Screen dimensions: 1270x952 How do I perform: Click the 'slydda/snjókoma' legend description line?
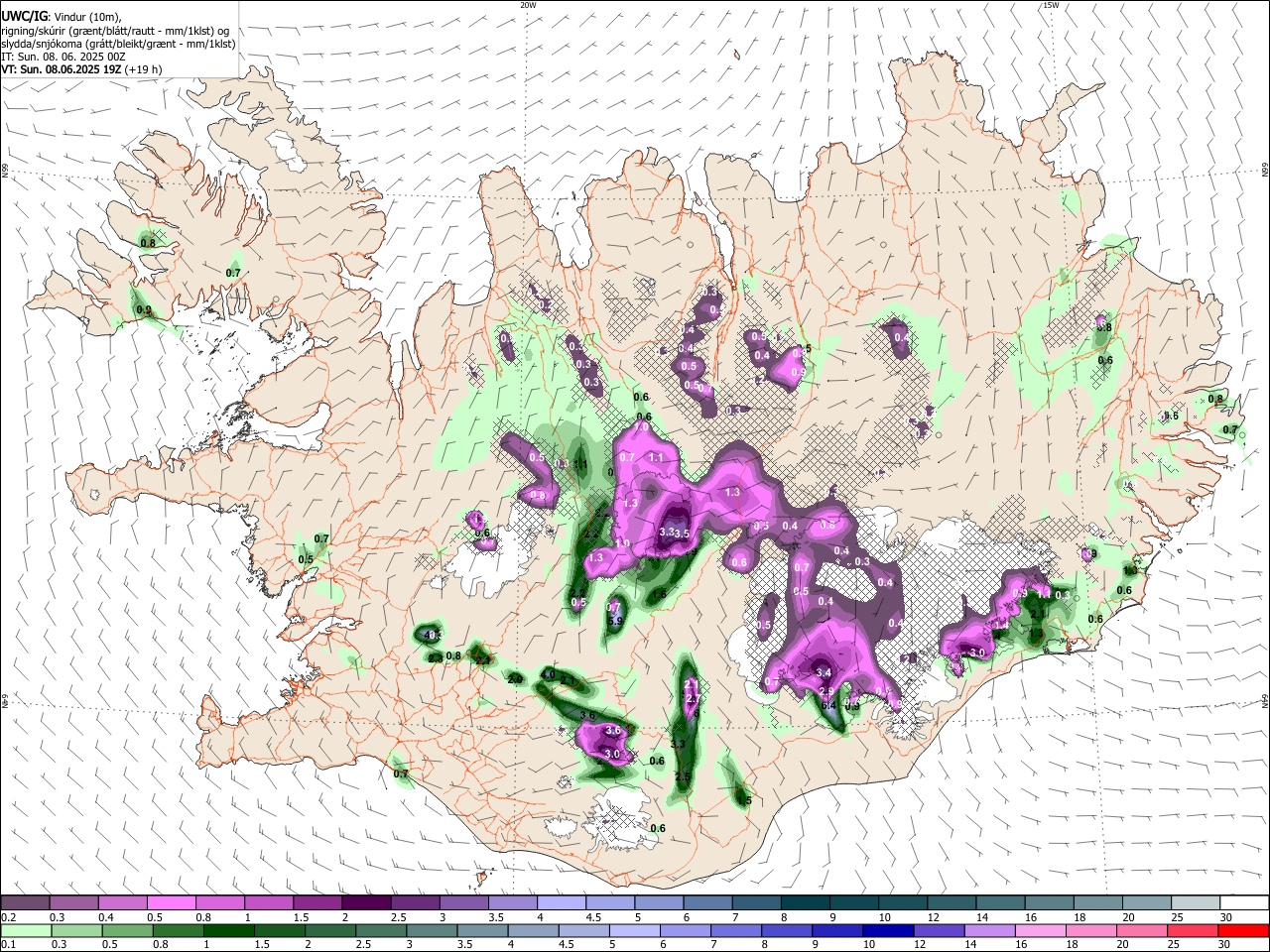118,44
